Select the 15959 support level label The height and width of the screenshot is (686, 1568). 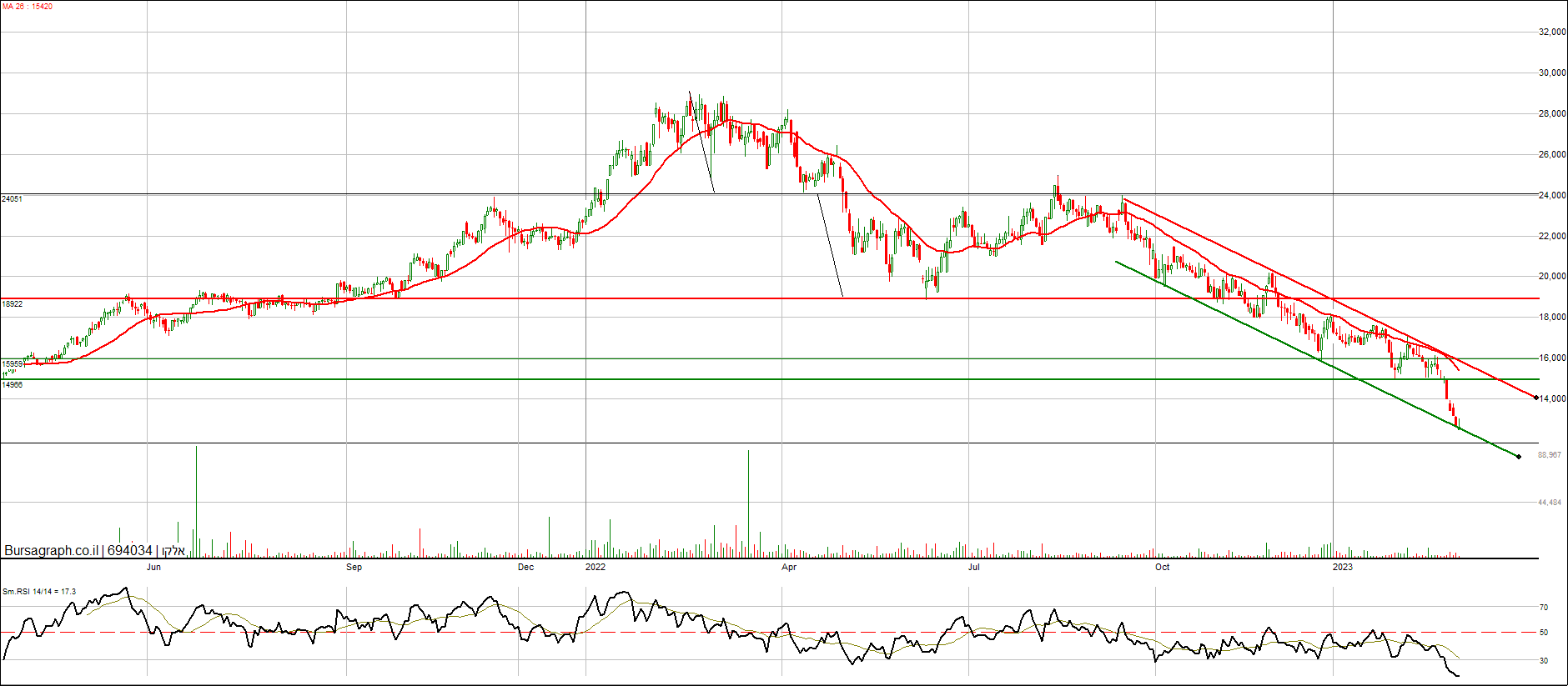12,364
